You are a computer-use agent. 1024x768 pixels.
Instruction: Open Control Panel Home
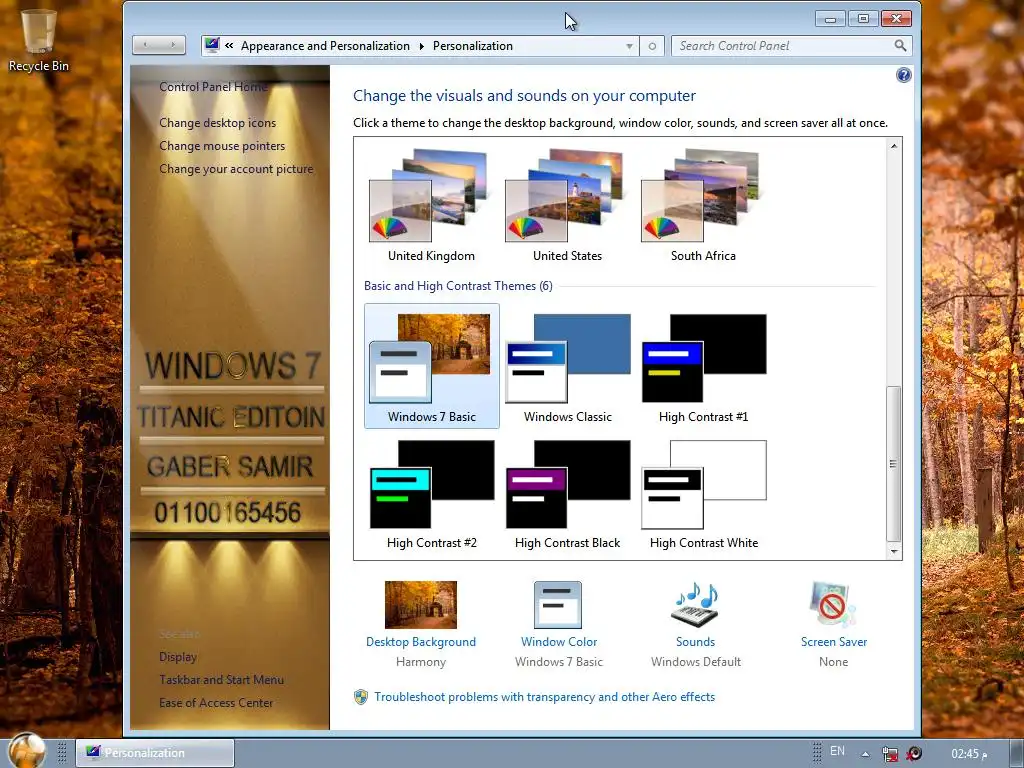click(x=213, y=87)
